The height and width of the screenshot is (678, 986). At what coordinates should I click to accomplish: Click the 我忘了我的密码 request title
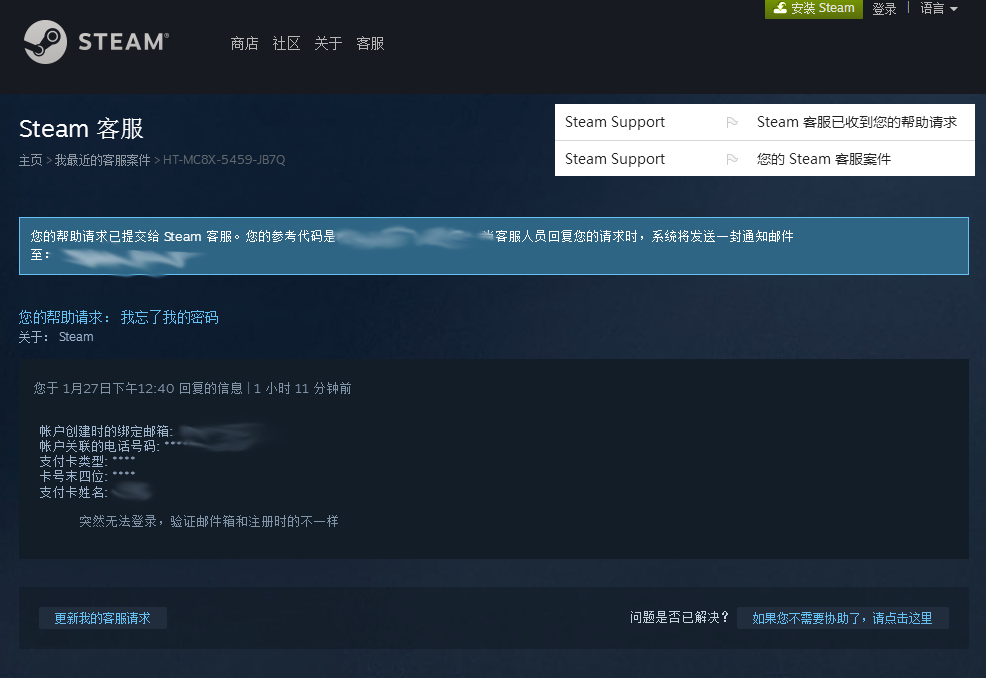click(x=170, y=317)
